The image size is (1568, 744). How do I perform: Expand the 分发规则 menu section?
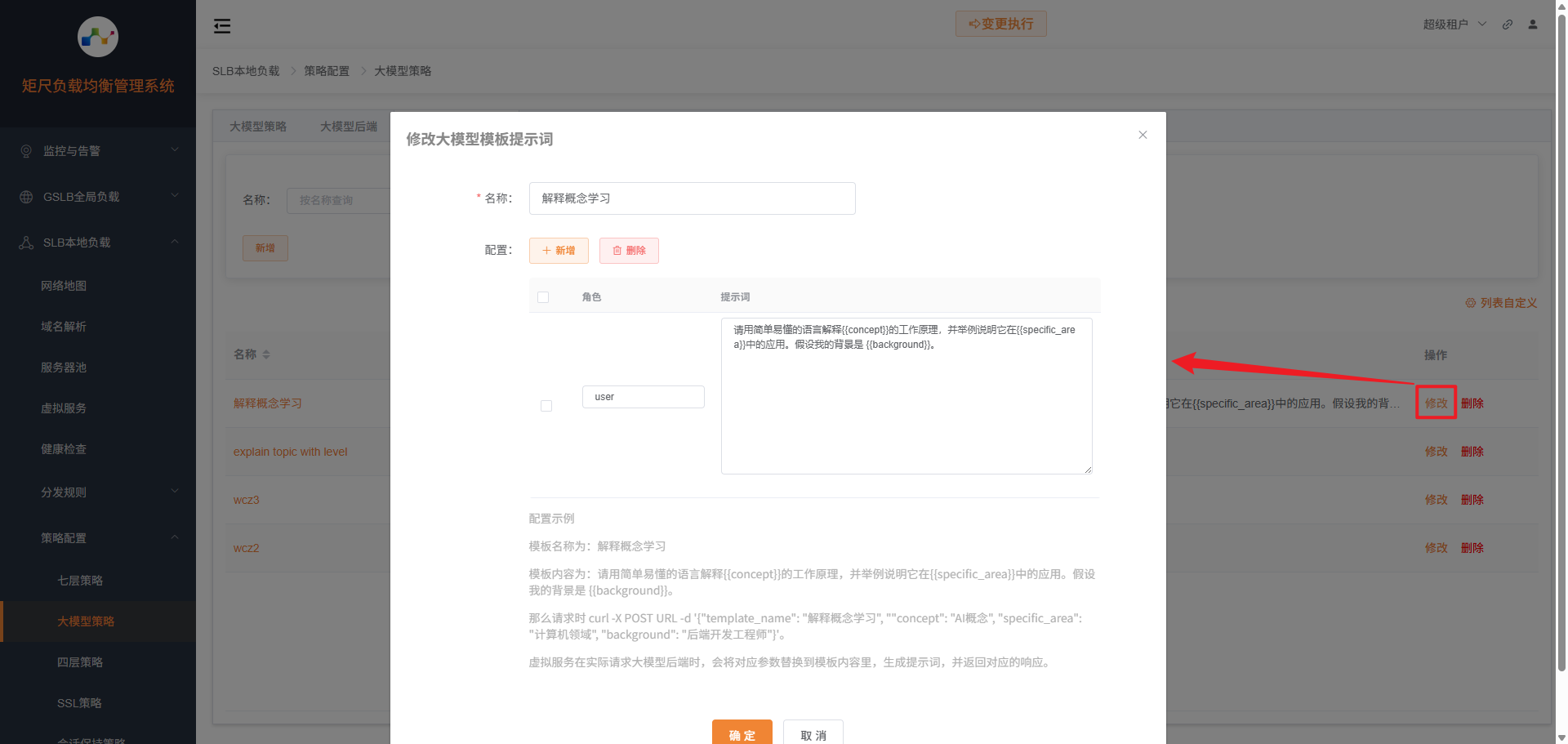(65, 492)
